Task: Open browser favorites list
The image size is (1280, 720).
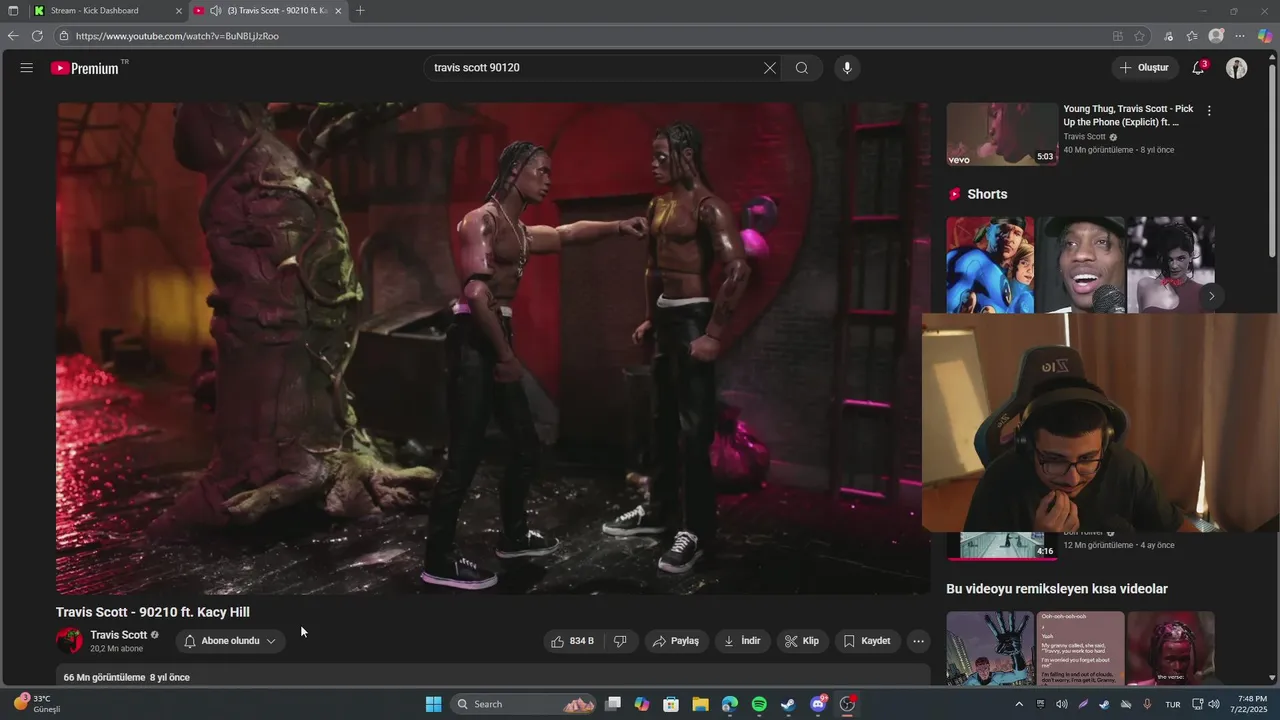Action: 1192,36
